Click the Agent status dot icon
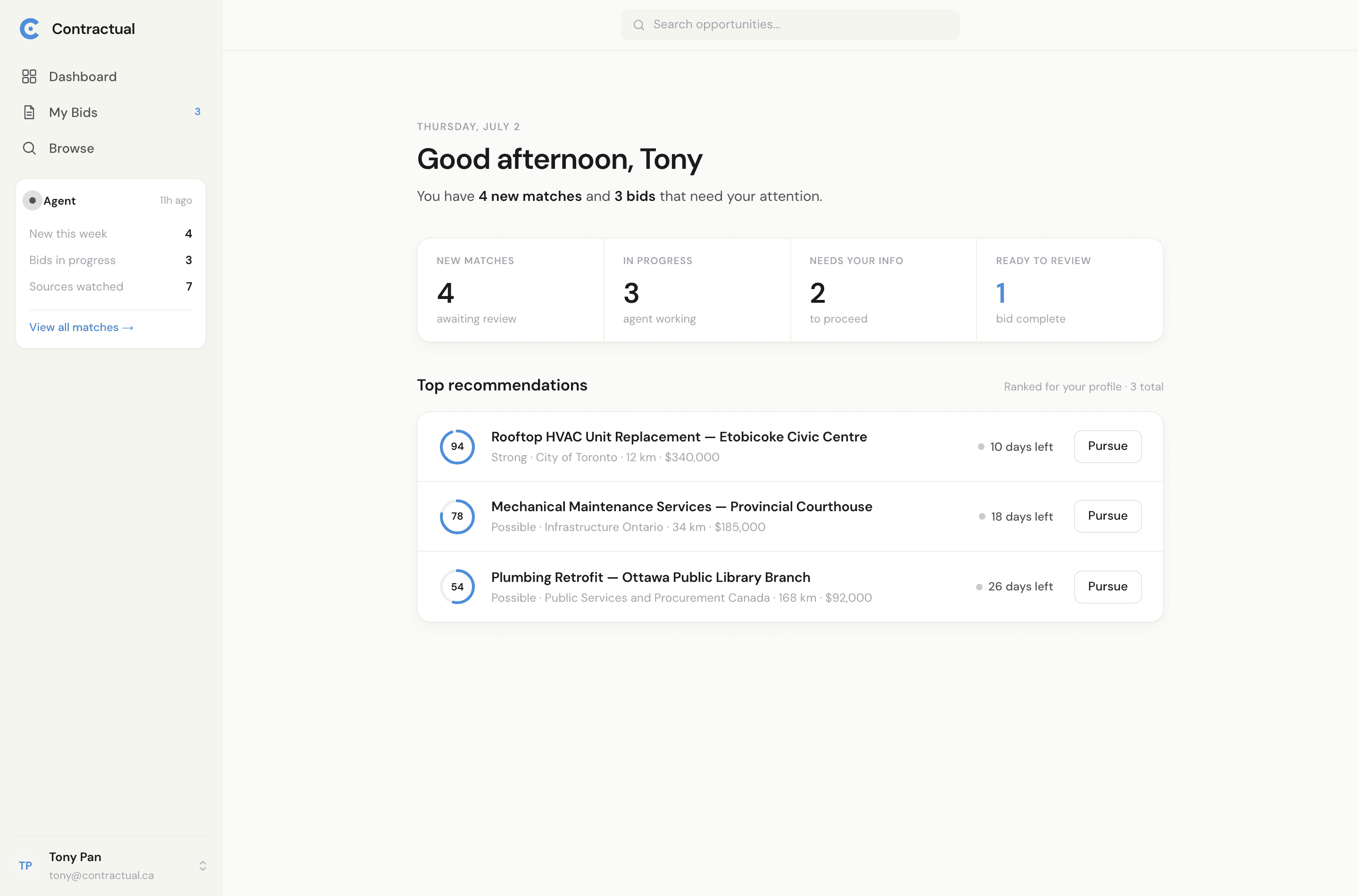 [33, 200]
